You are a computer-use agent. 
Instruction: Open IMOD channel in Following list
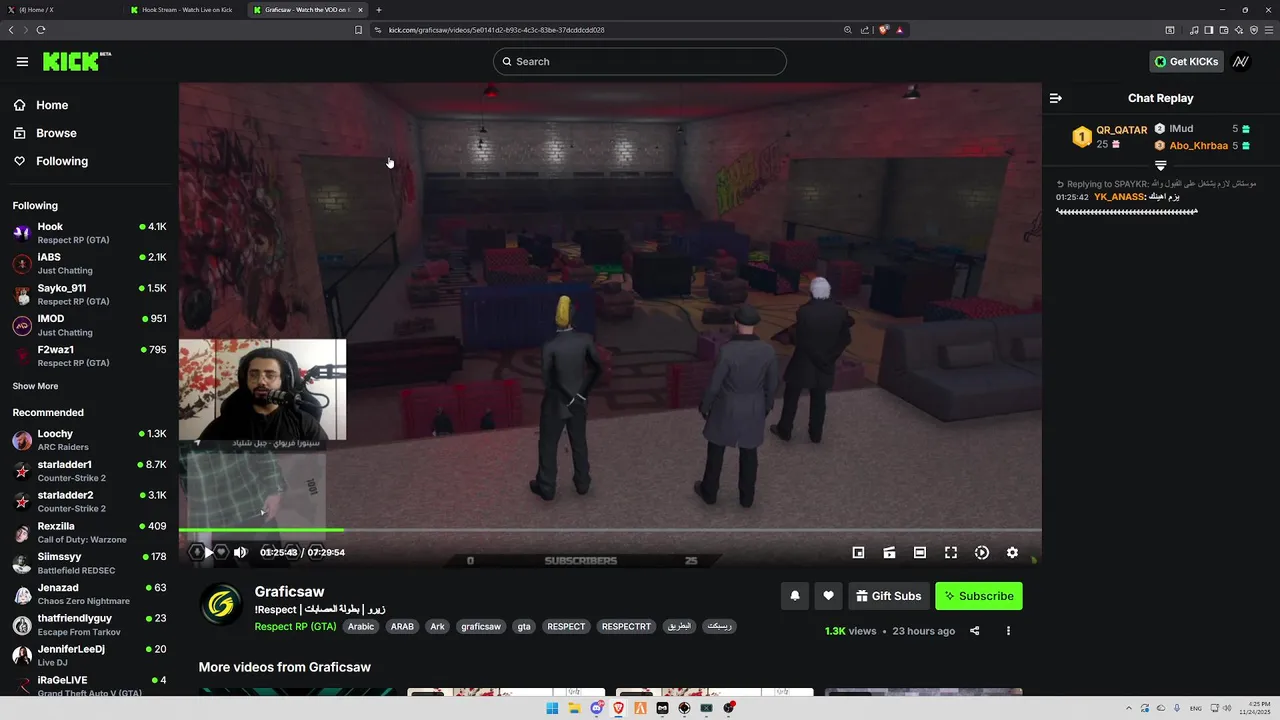pos(89,326)
